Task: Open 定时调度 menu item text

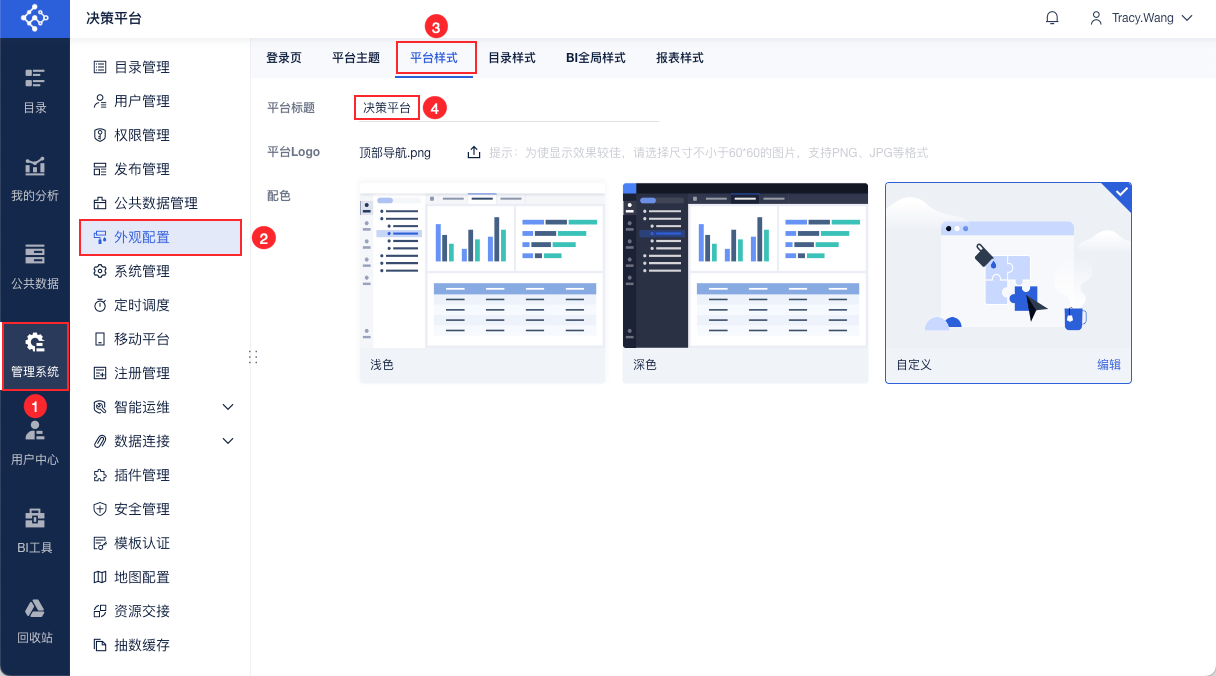Action: (142, 305)
